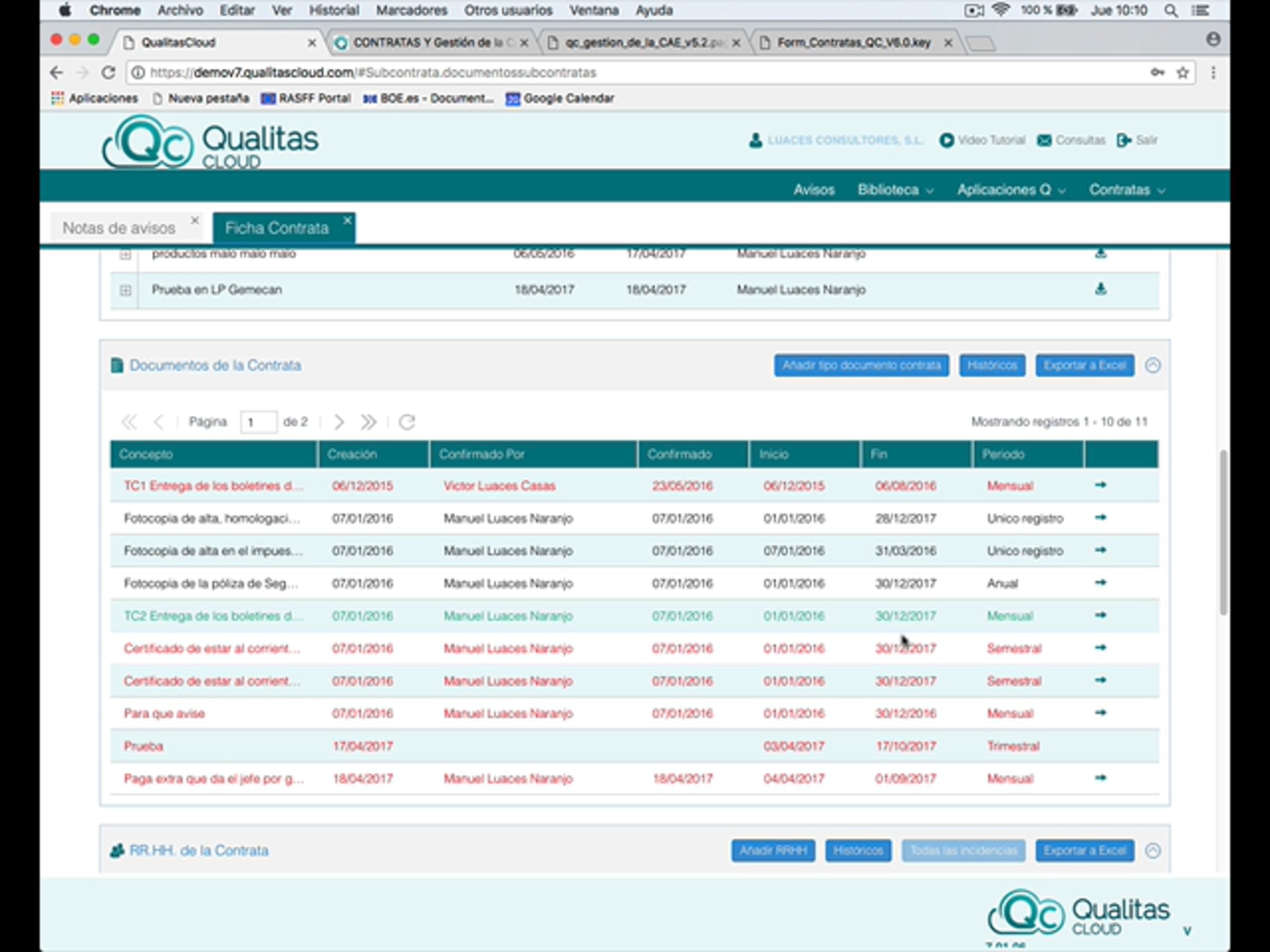Go to first page of documents table
This screenshot has height=952, width=1270.
pos(129,423)
